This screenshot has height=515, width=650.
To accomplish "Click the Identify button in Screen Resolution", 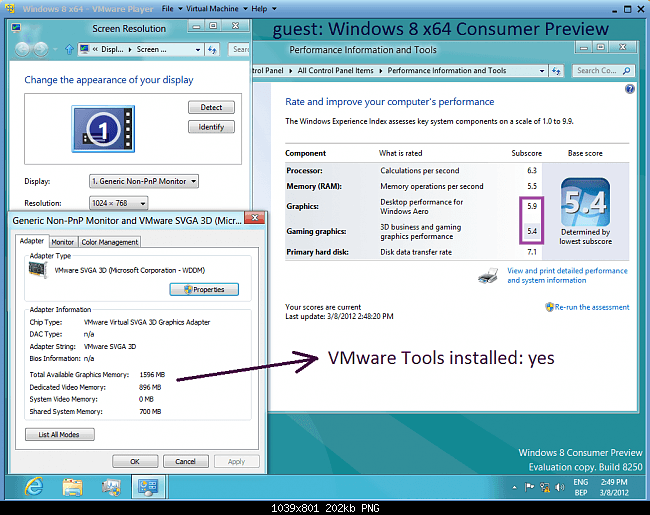I will tap(211, 127).
